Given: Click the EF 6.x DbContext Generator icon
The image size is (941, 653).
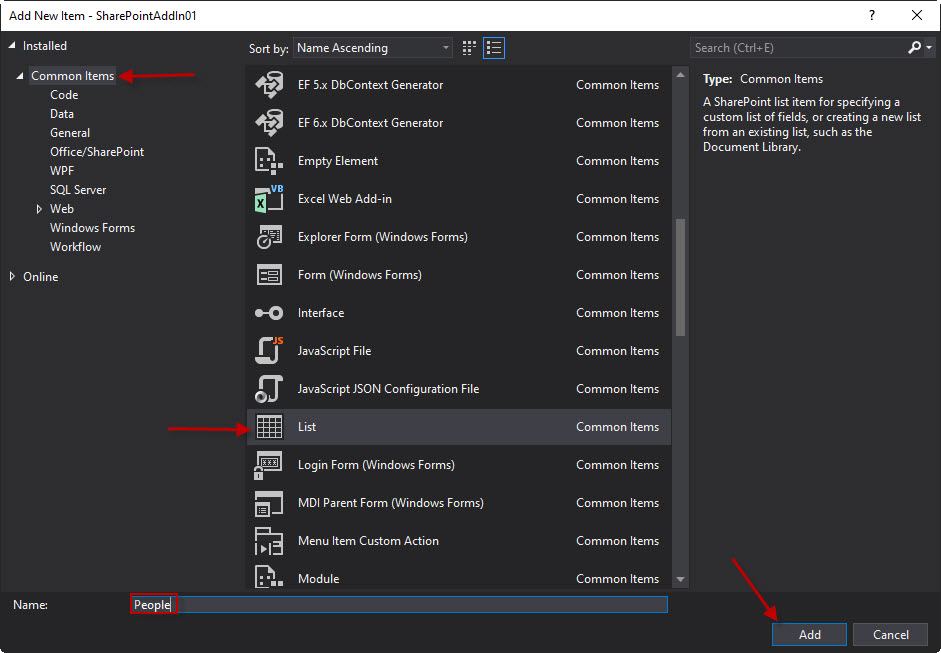Looking at the screenshot, I should click(269, 122).
